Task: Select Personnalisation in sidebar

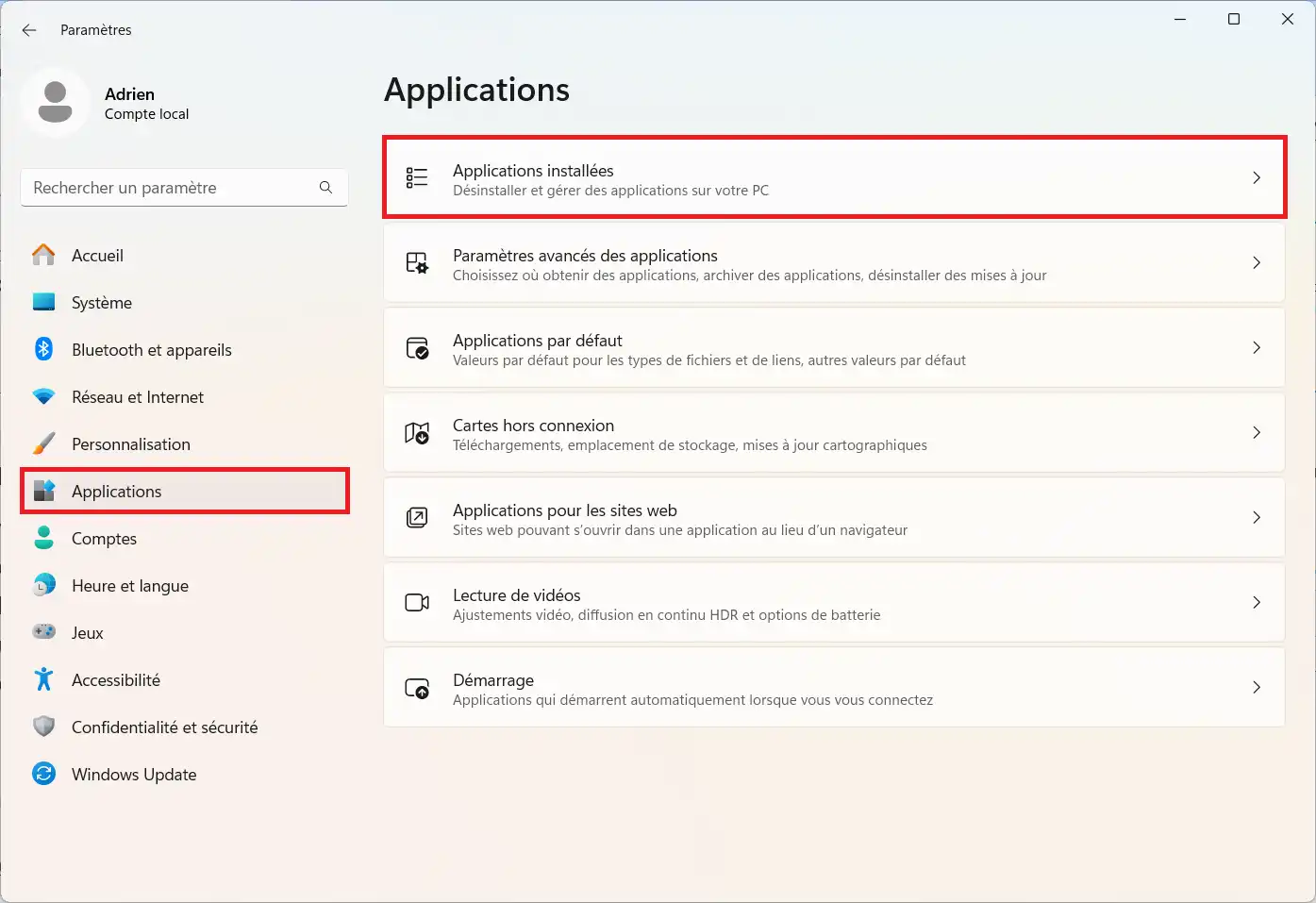Action: [131, 444]
